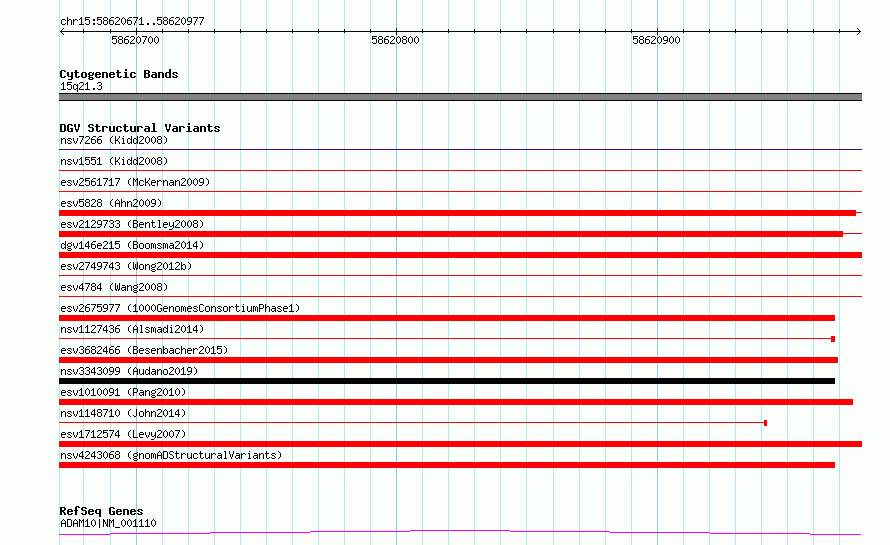Open variant nsv7266 (Kidd2008) label

114,140
